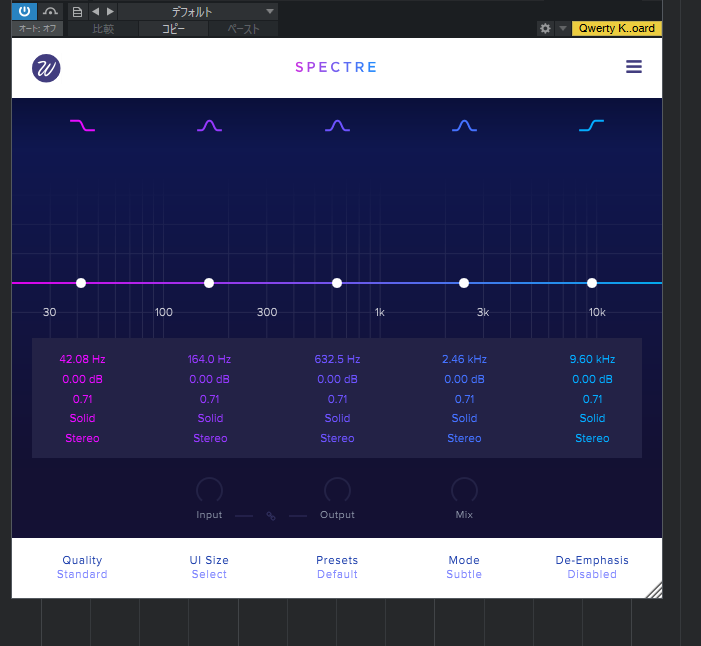Click the コピー (Copy) button
Viewport: 701px width, 646px height.
tap(174, 29)
